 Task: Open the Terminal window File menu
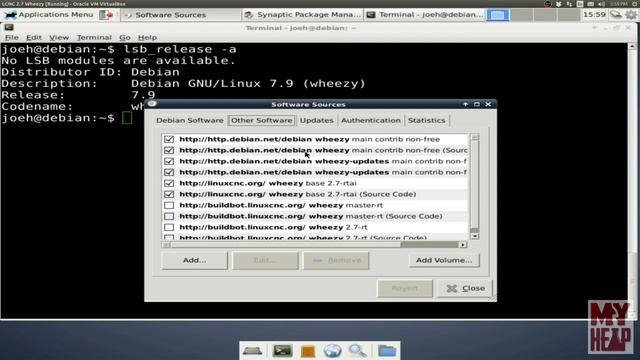[x=11, y=38]
